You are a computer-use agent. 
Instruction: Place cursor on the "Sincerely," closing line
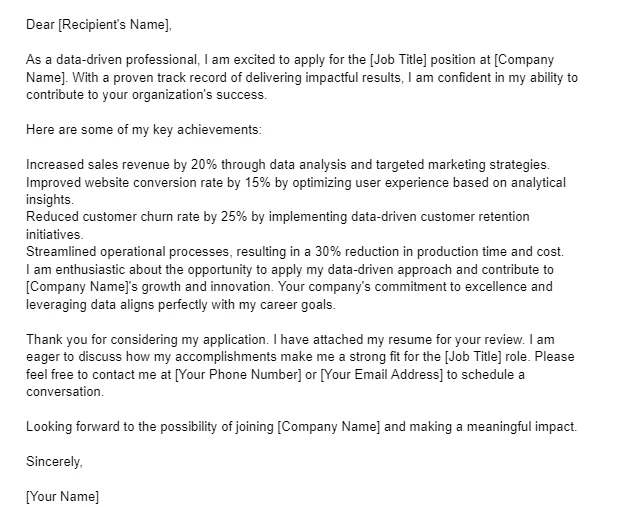(x=55, y=461)
